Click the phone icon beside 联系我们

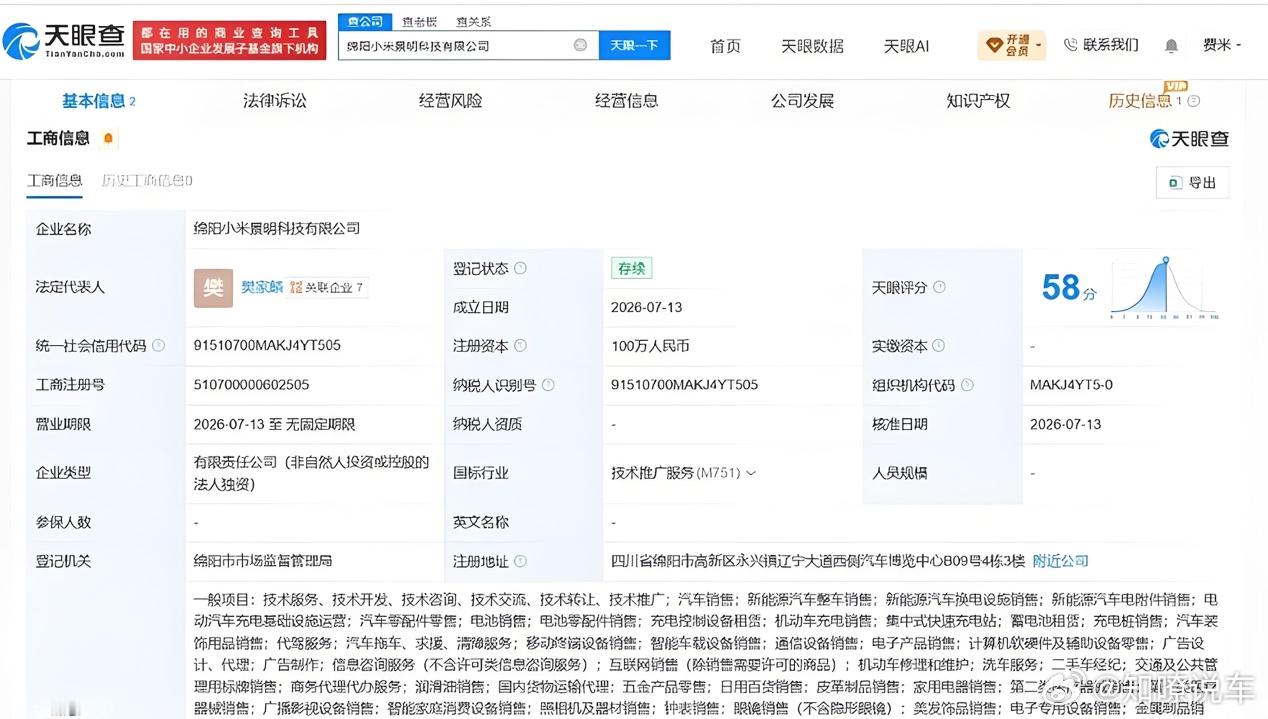tap(1070, 45)
